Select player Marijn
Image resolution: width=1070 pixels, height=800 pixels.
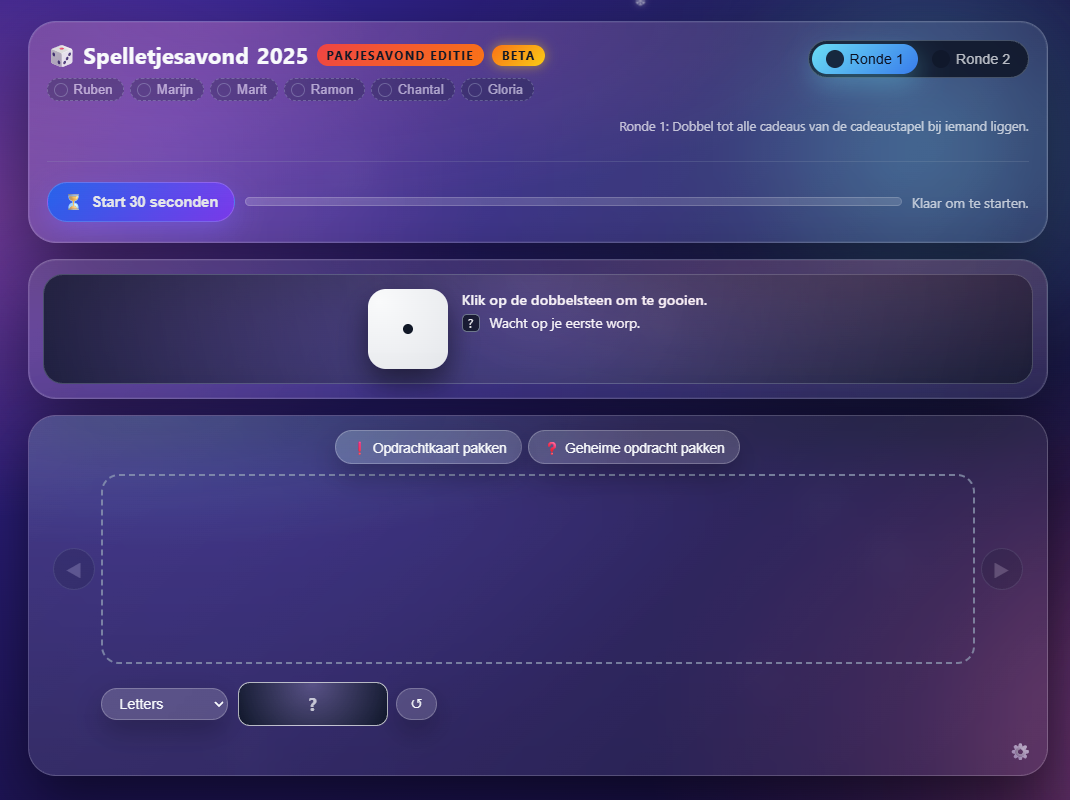pos(167,90)
